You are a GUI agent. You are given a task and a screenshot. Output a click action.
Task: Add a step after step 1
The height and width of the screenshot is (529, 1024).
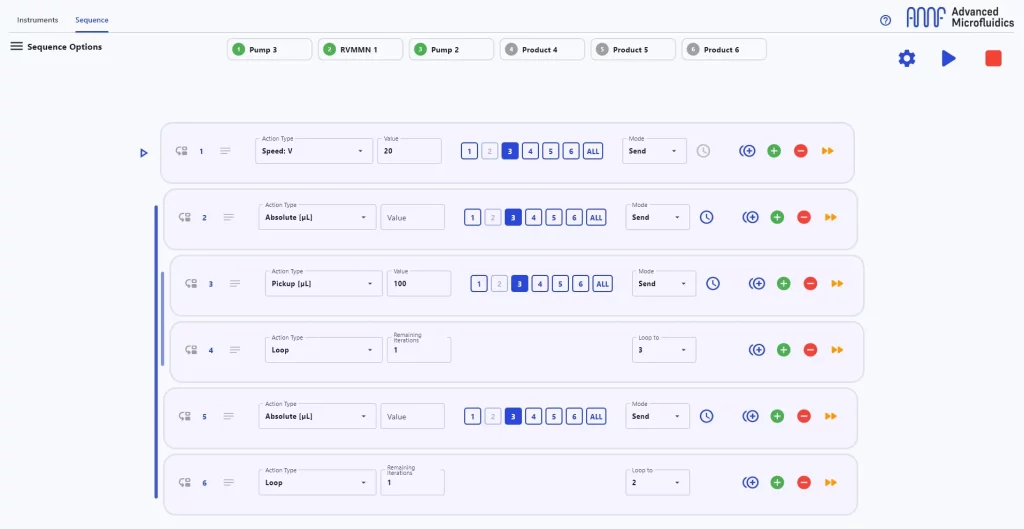[774, 151]
